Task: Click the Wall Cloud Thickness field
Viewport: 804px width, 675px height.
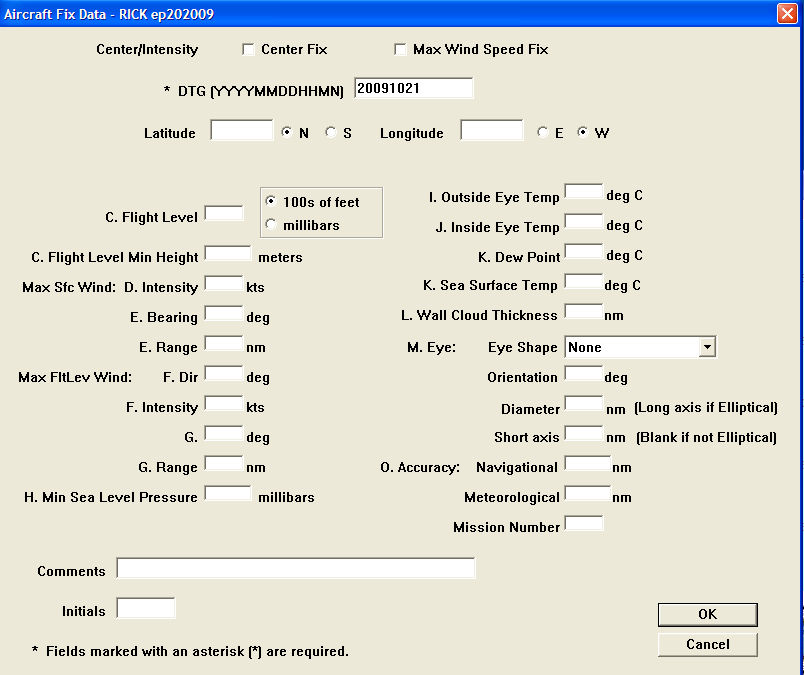Action: click(582, 315)
